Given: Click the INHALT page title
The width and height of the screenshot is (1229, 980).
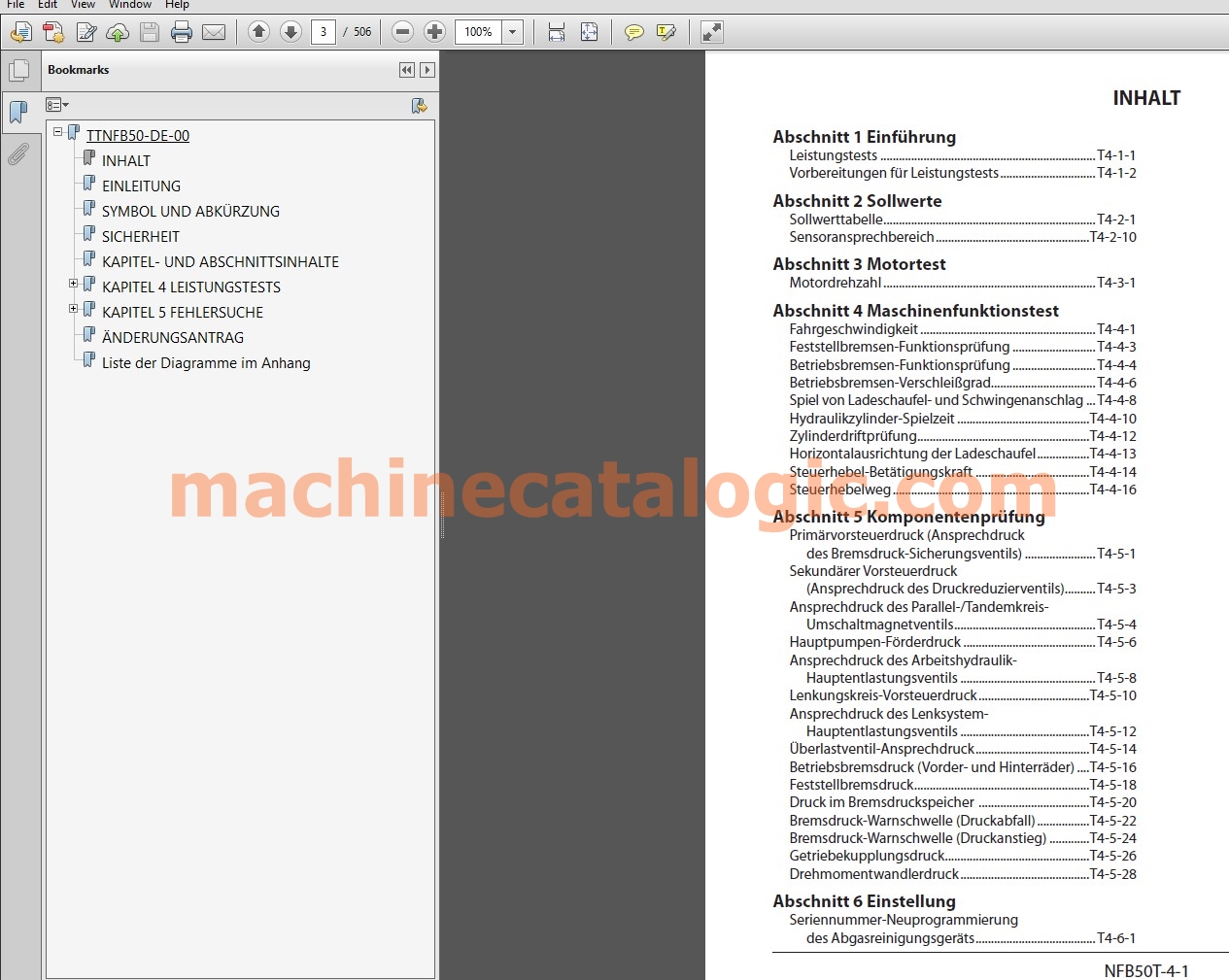Looking at the screenshot, I should click(1146, 98).
